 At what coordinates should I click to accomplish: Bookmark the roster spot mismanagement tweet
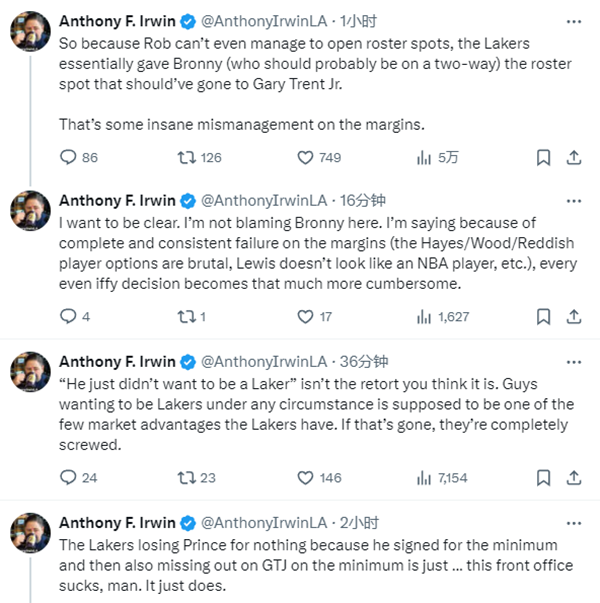(x=542, y=157)
